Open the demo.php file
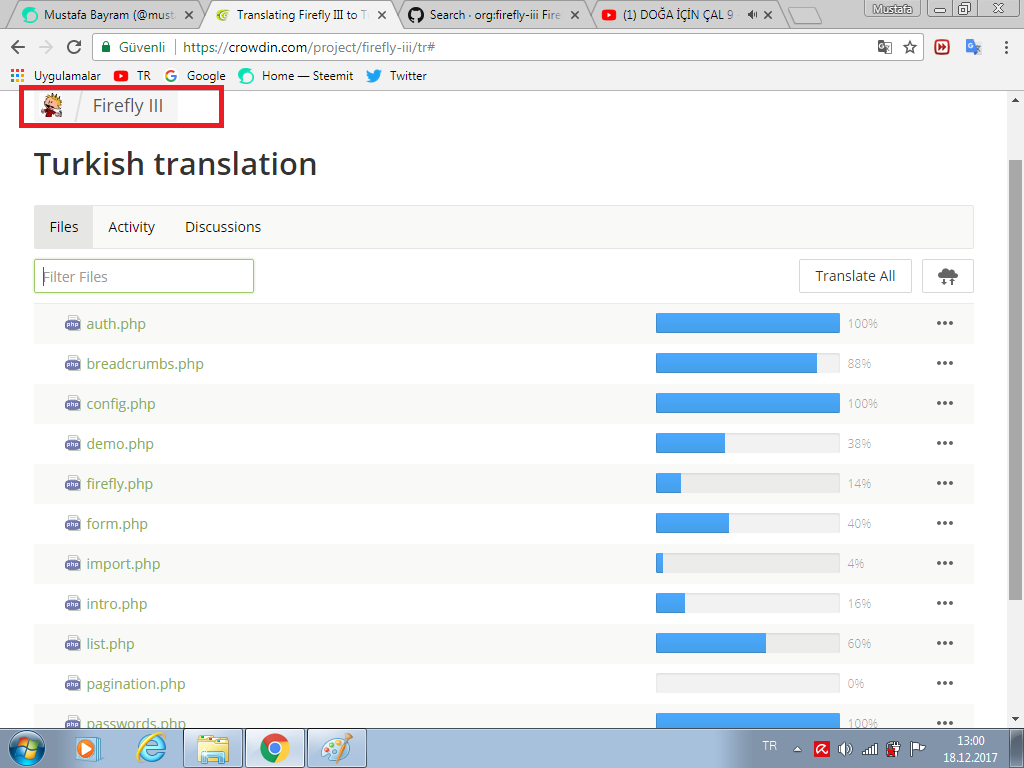This screenshot has width=1024, height=768. pyautogui.click(x=120, y=444)
